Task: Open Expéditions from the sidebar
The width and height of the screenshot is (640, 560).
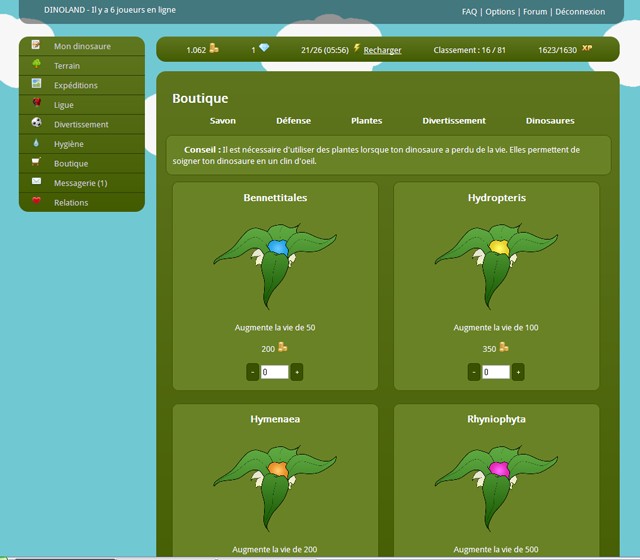Action: (x=82, y=85)
